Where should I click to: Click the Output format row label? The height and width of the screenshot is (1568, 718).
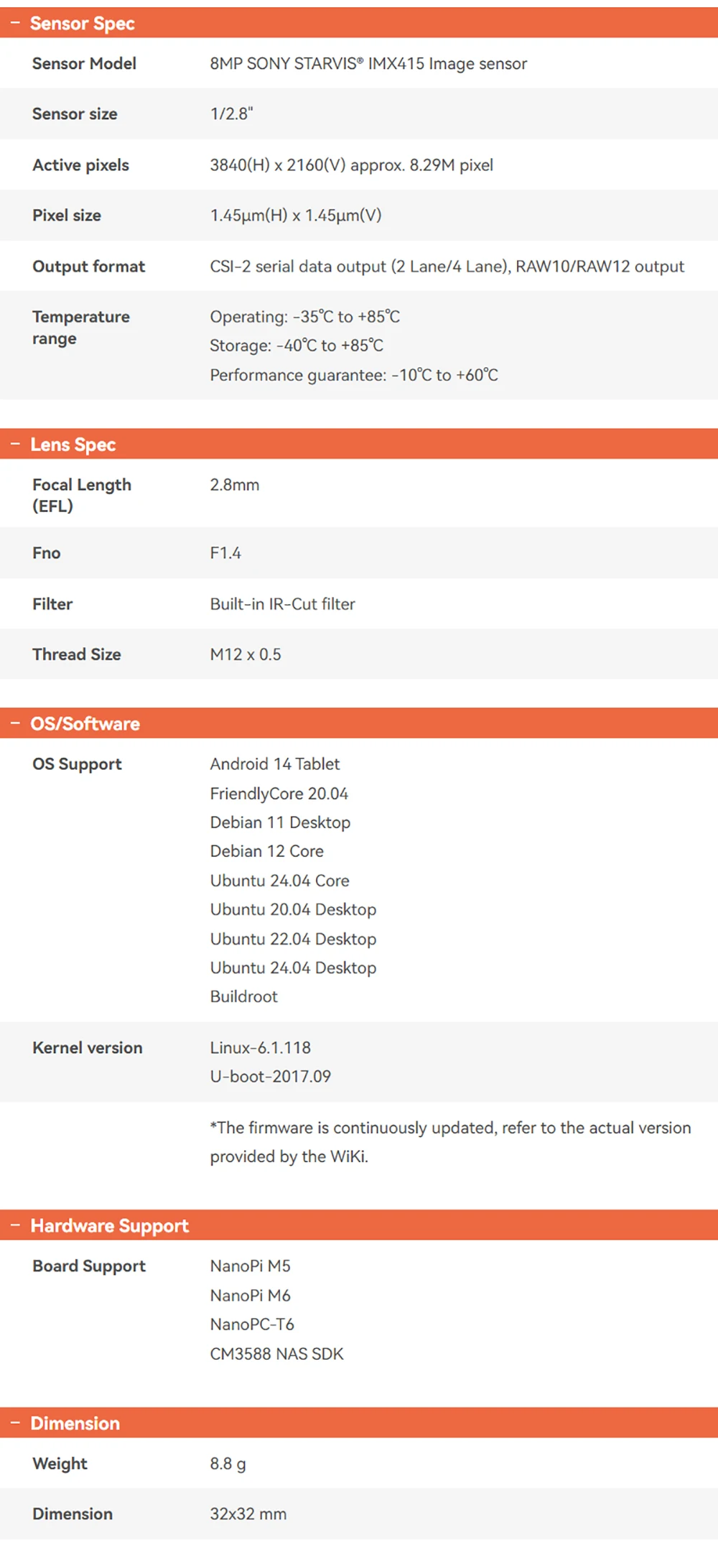[88, 266]
